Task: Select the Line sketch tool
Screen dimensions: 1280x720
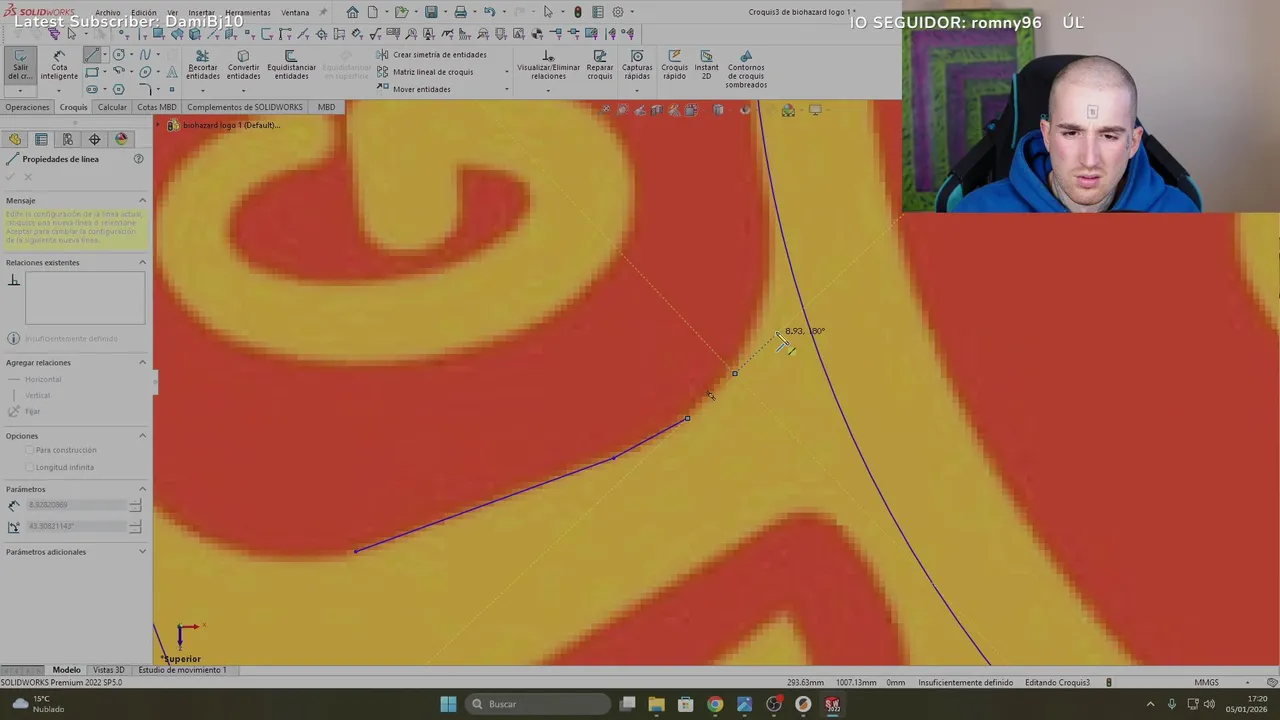Action: [x=92, y=55]
